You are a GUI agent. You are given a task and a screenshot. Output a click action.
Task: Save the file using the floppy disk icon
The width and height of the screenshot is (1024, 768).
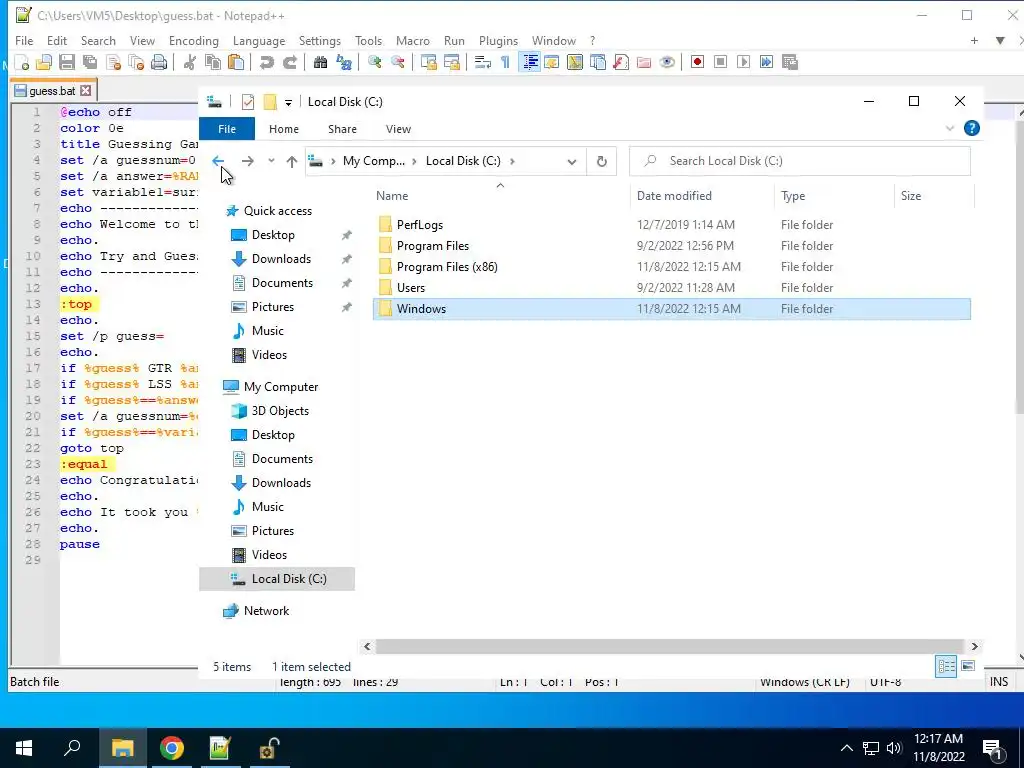point(67,62)
